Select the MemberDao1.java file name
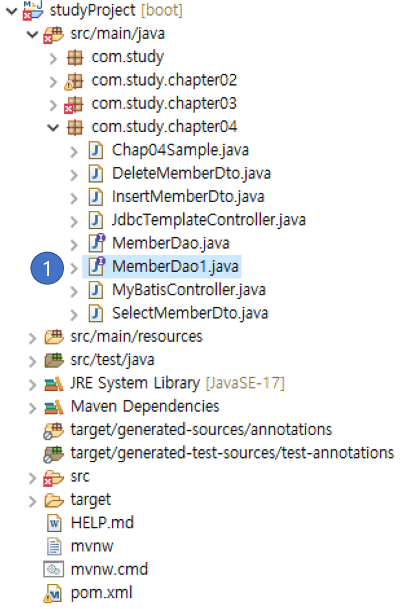 tap(175, 266)
